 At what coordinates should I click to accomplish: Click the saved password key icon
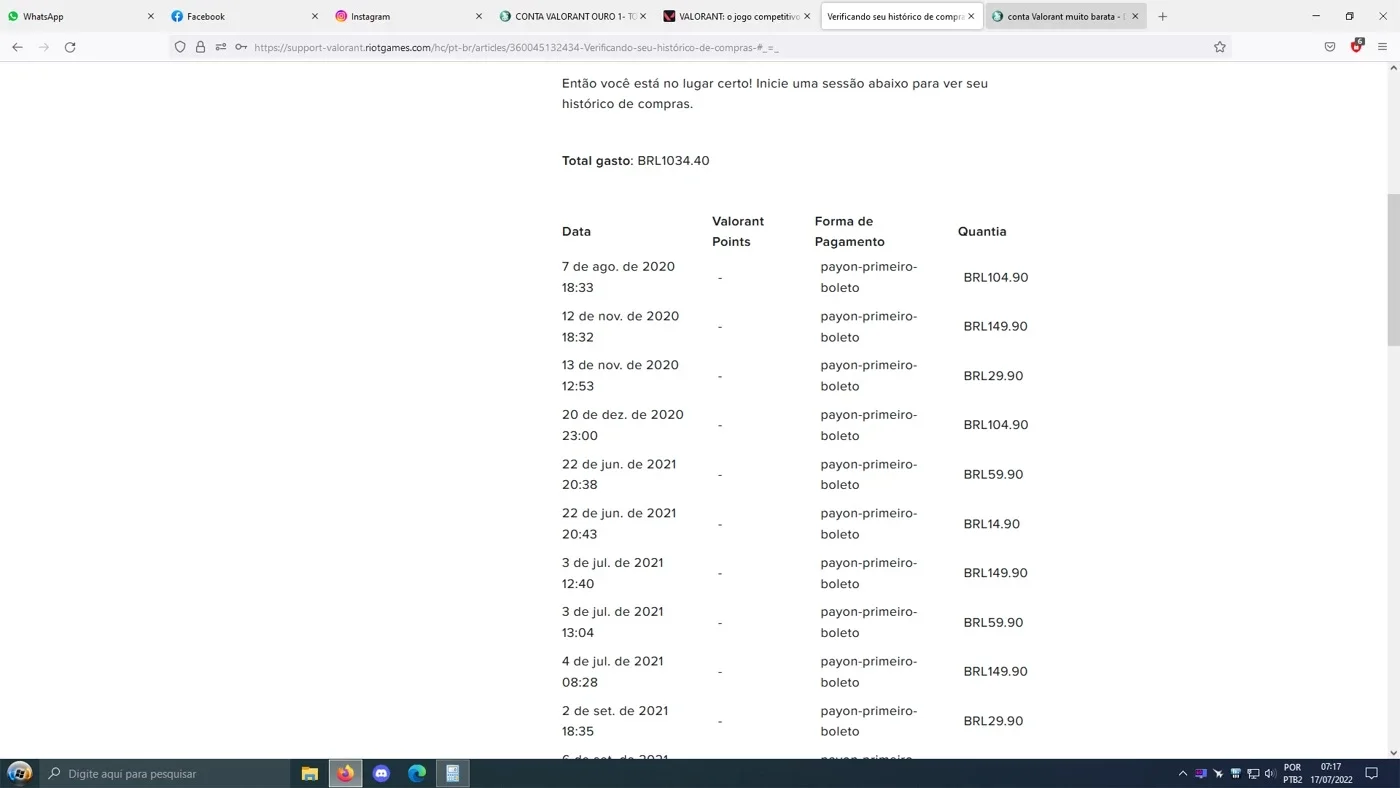tap(241, 47)
